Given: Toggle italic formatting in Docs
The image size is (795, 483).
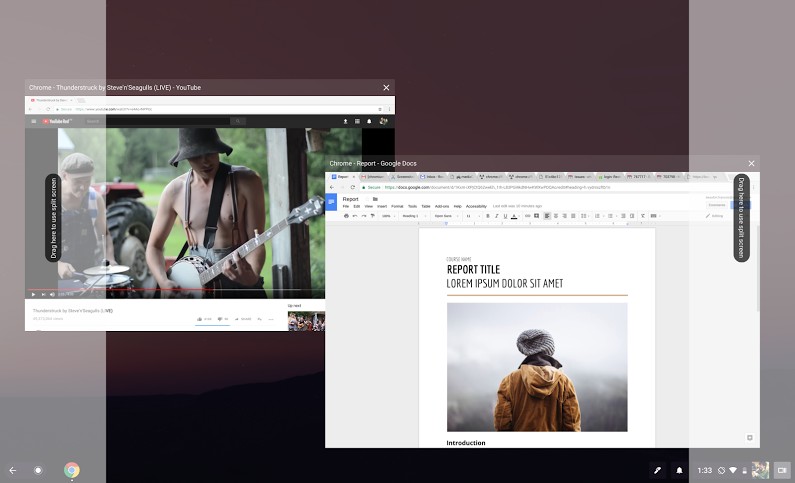Looking at the screenshot, I should pyautogui.click(x=496, y=216).
